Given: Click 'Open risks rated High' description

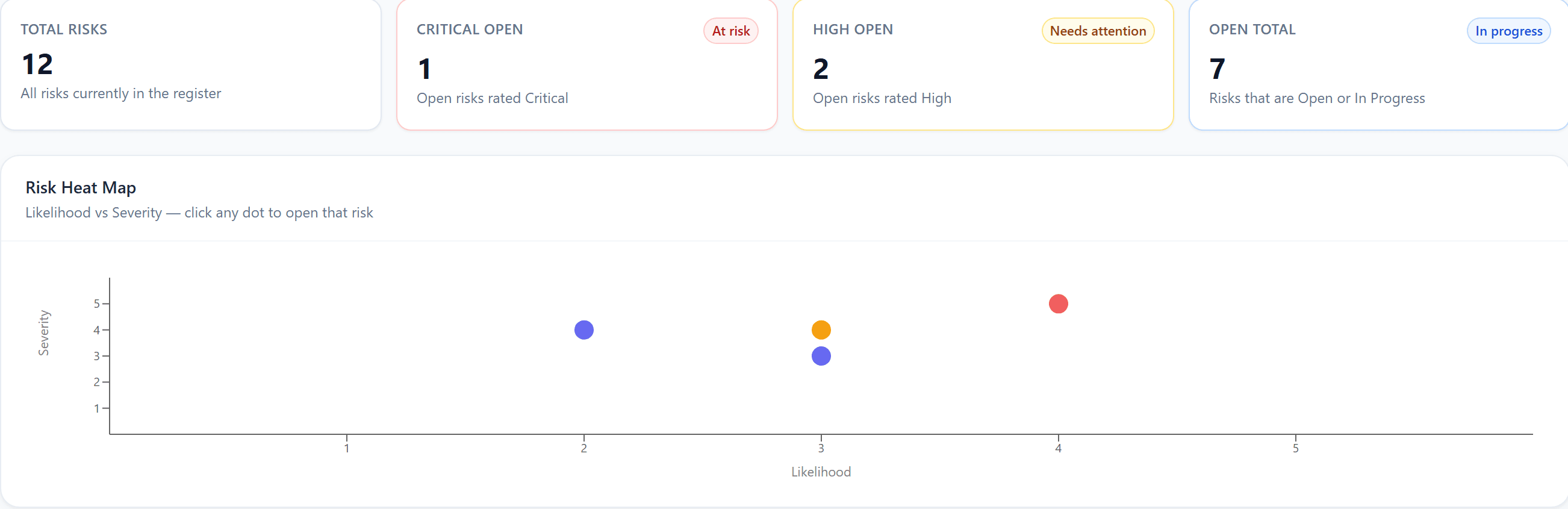Looking at the screenshot, I should point(882,98).
